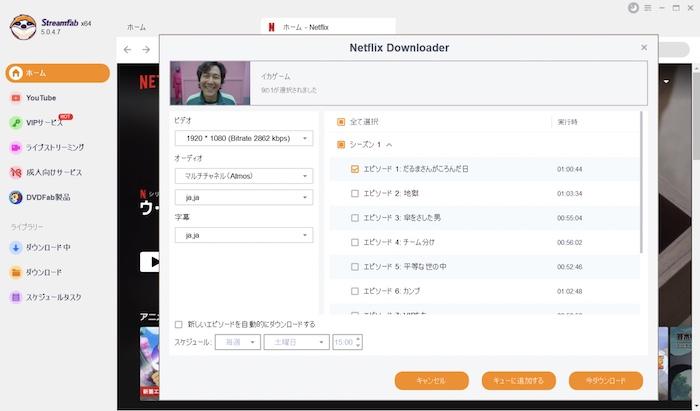This screenshot has width=700, height=411.
Task: Open the schedule day 土曜日 dropdown
Action: pos(296,342)
